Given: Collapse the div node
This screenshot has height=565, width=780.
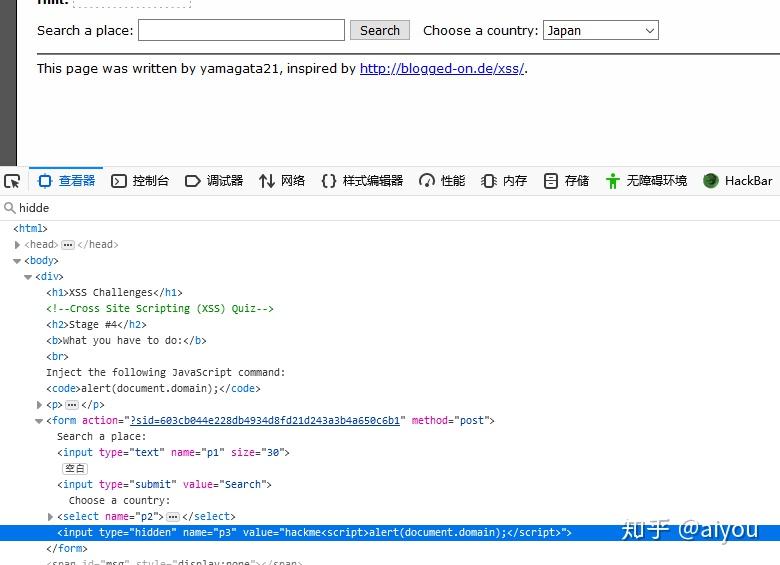Looking at the screenshot, I should (28, 277).
